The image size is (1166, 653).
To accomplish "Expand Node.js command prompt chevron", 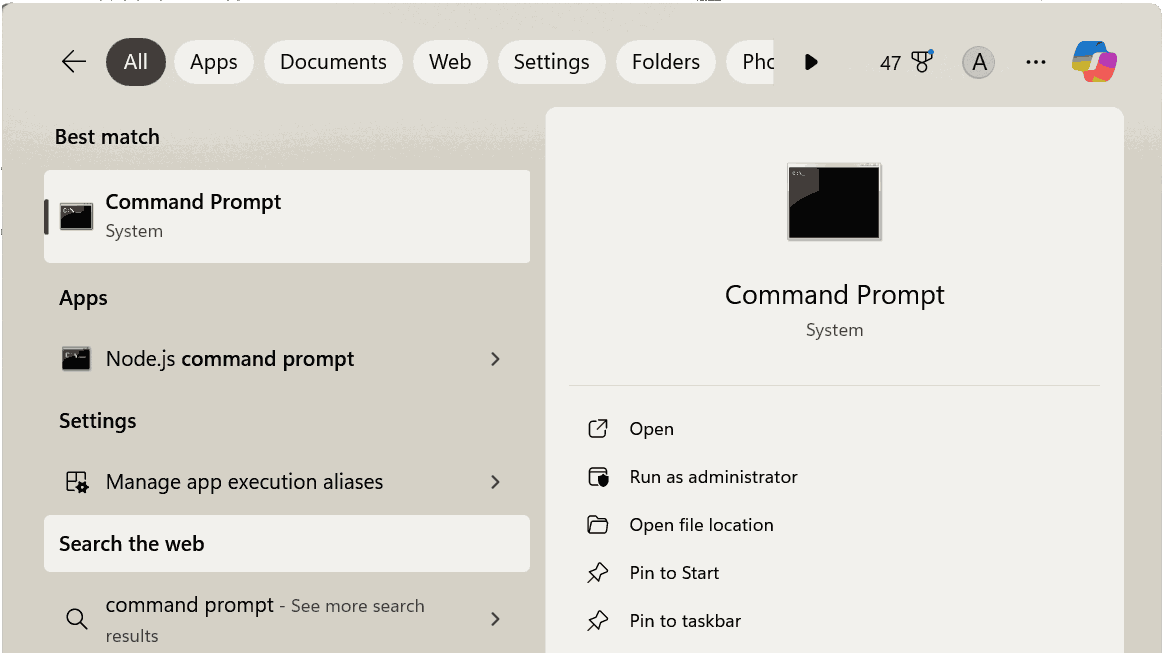I will click(495, 359).
